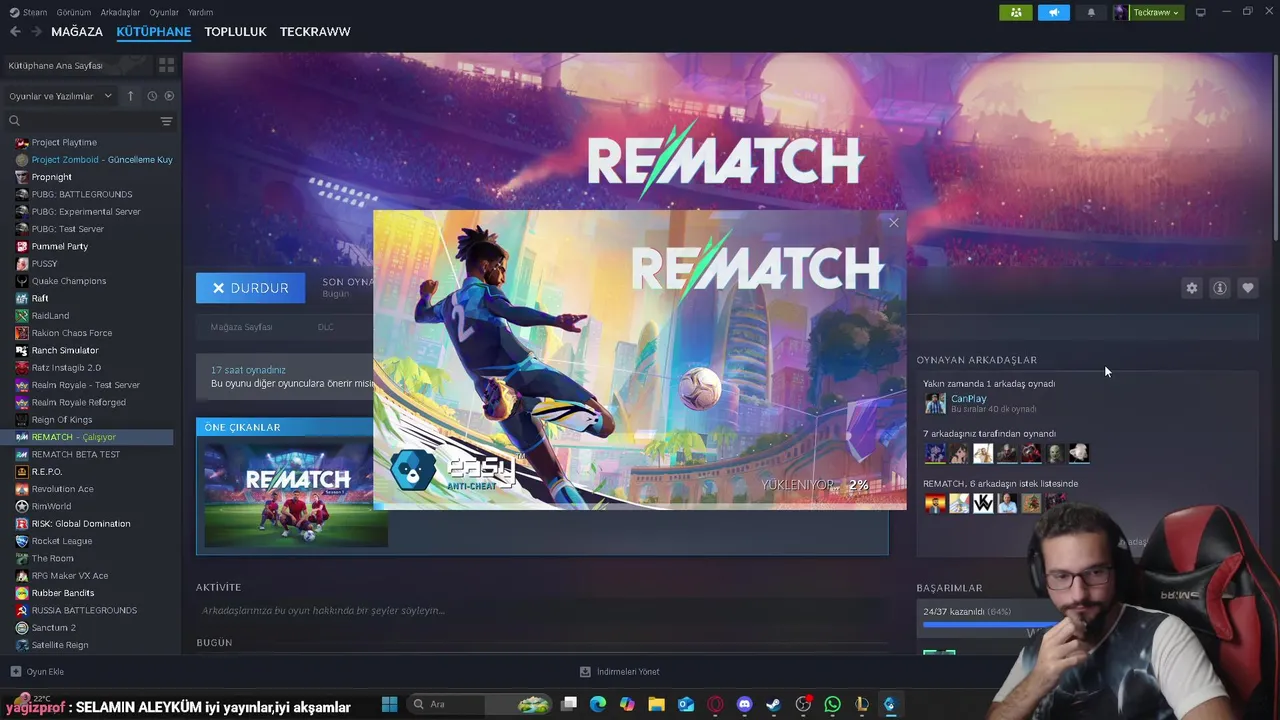
Task: Open CanPlay friend profile
Action: pyautogui.click(x=968, y=399)
